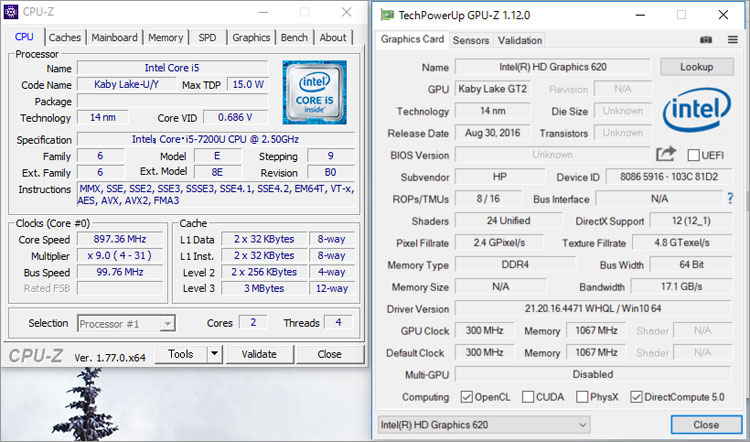Viewport: 750px width, 442px height.
Task: Click the Cores count field
Action: pyautogui.click(x=253, y=323)
